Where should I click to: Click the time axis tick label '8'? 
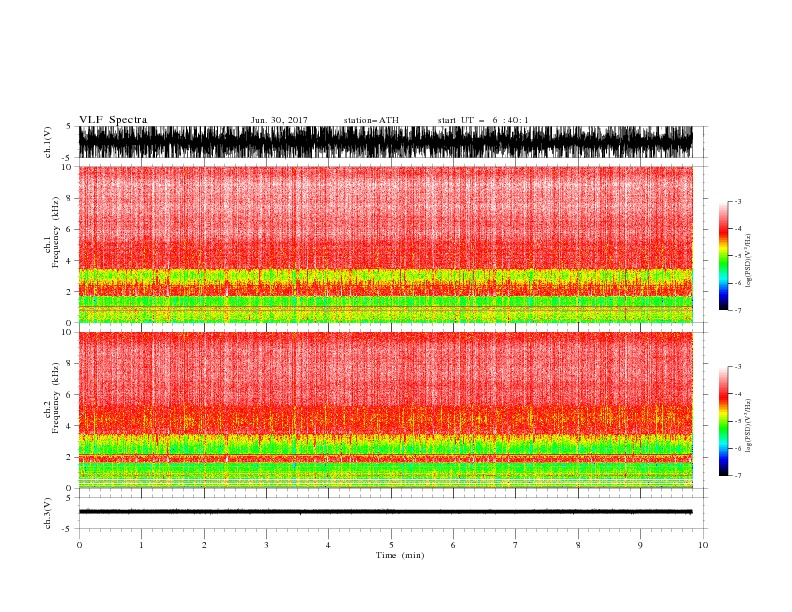click(578, 545)
